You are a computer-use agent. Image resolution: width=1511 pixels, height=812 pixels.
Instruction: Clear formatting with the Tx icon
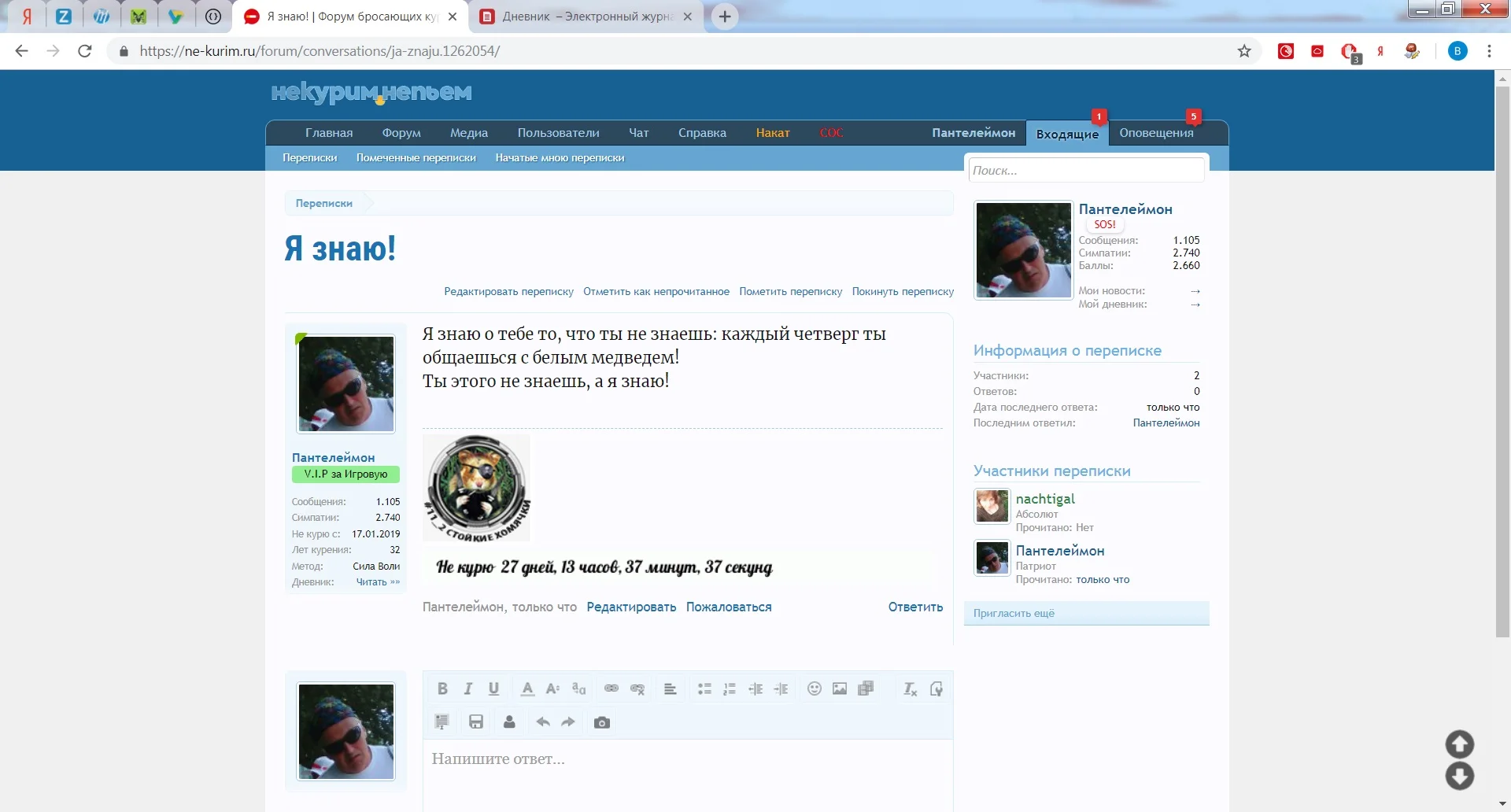point(910,689)
